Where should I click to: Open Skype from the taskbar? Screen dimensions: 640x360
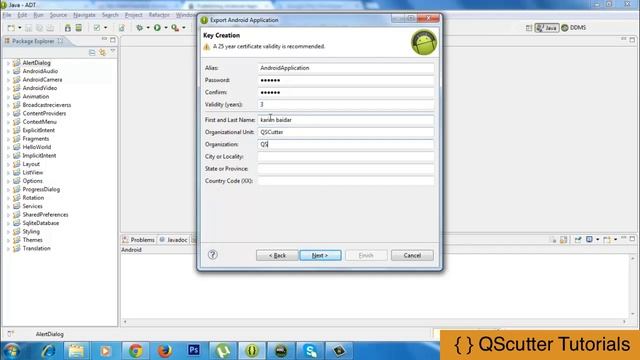point(310,351)
